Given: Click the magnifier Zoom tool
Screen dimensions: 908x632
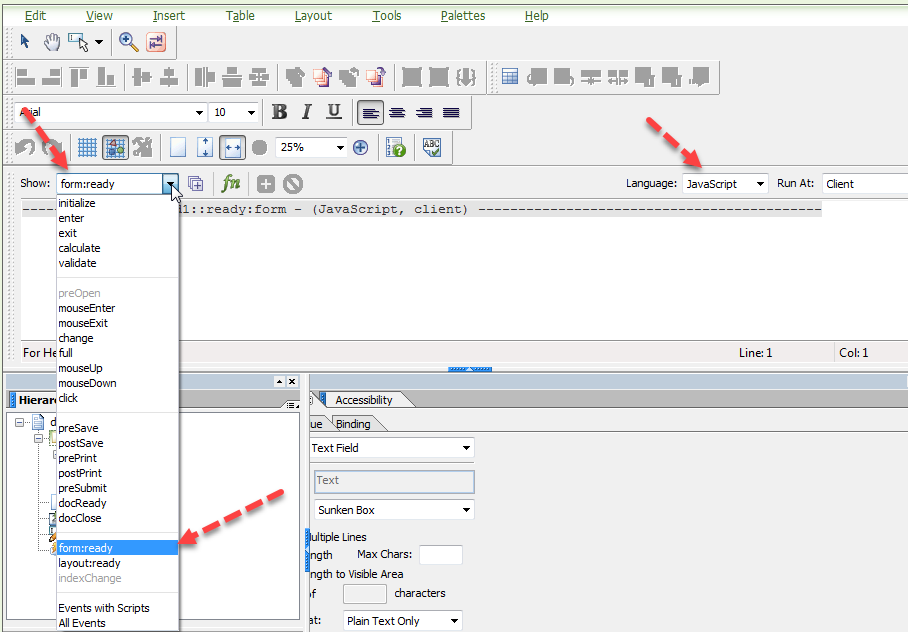Looking at the screenshot, I should [128, 42].
